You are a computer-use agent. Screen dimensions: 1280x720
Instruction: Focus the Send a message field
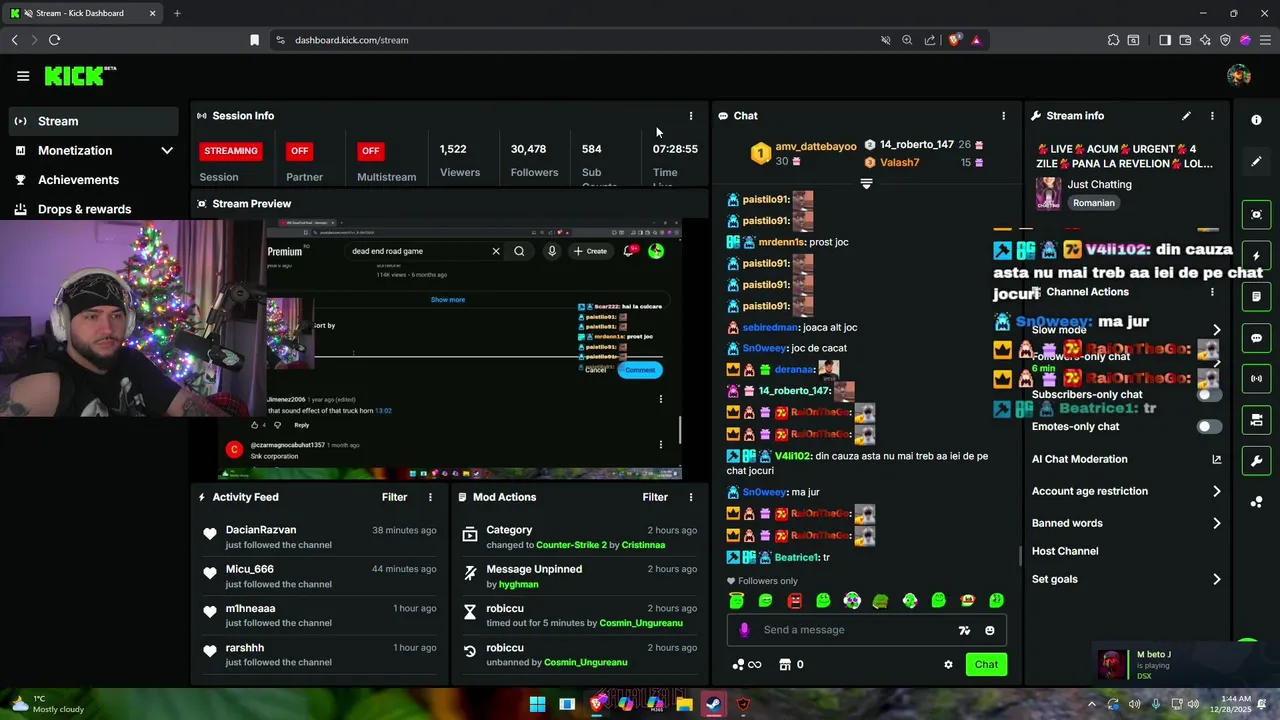coord(866,630)
